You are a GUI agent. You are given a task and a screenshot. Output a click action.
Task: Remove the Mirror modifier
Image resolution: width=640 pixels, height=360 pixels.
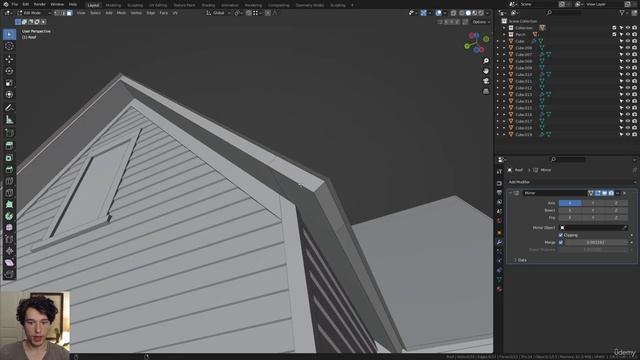tap(624, 193)
